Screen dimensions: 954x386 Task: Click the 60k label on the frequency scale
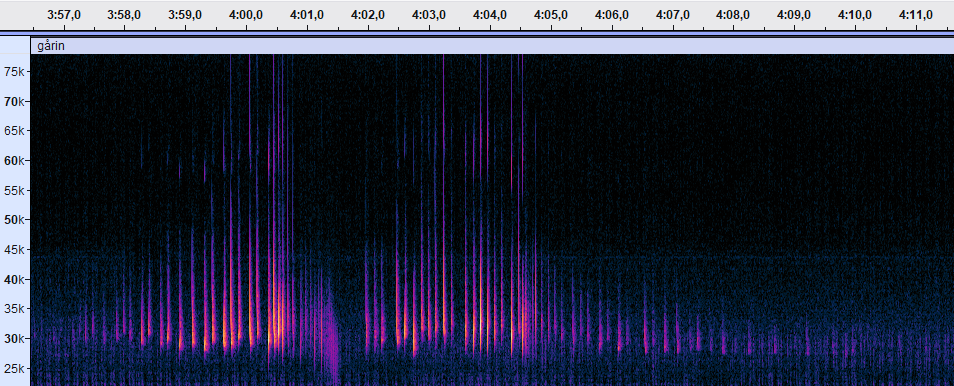coord(13,161)
